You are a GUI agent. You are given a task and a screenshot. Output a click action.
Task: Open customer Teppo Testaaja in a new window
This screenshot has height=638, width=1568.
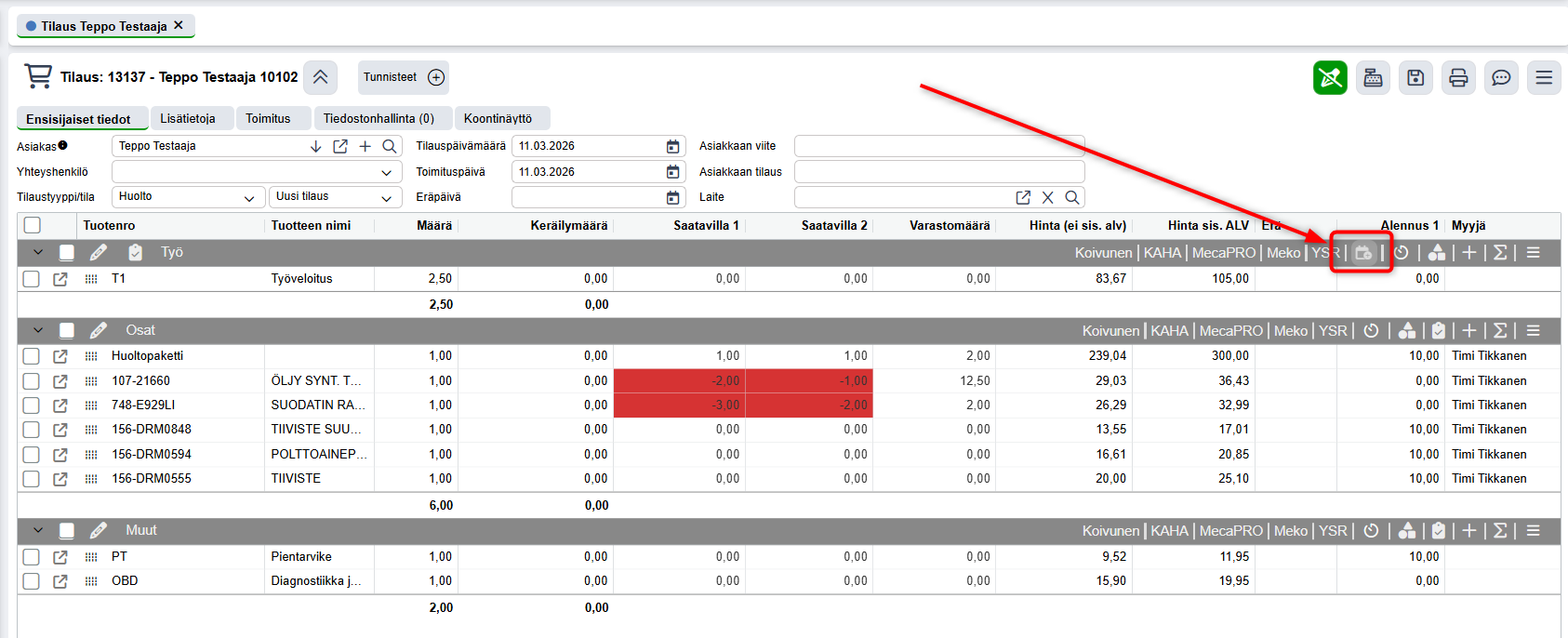point(340,146)
